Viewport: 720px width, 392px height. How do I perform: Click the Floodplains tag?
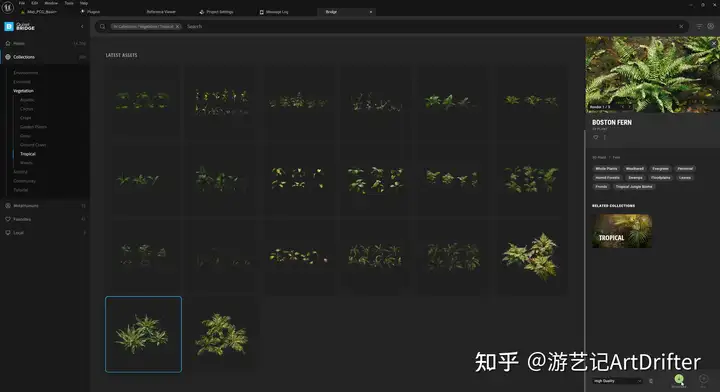coord(660,178)
